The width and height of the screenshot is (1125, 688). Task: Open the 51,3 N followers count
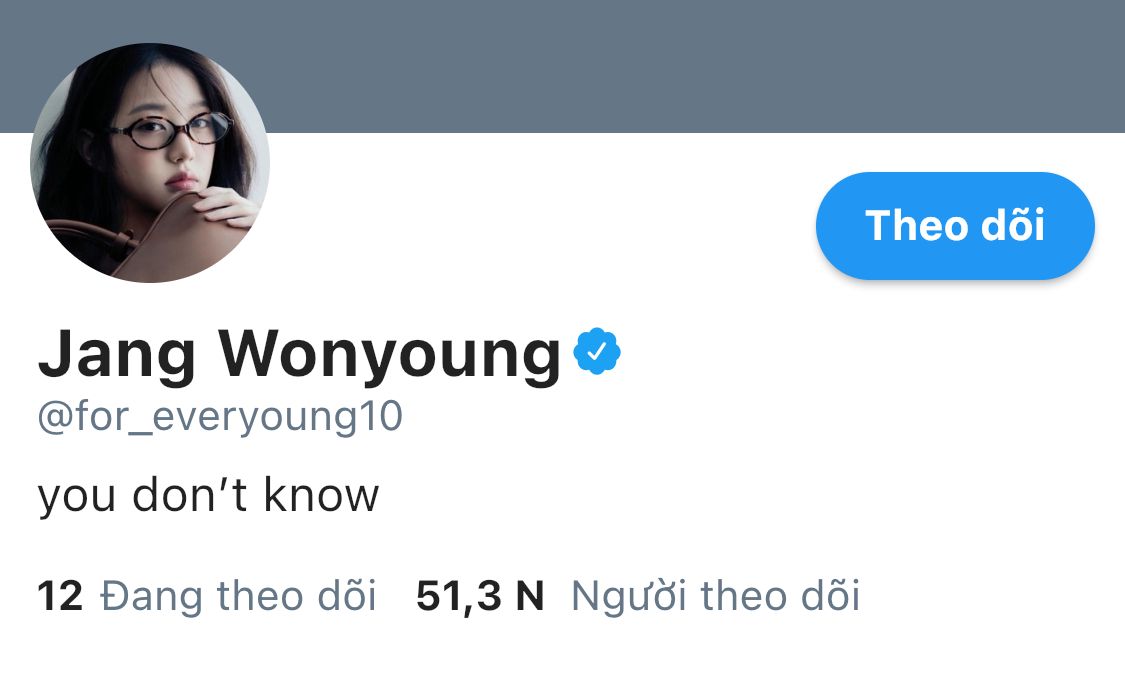tap(480, 596)
